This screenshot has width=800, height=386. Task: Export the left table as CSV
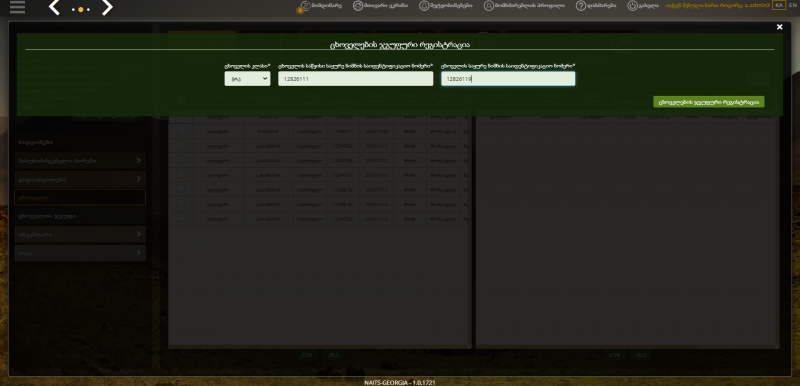click(307, 355)
